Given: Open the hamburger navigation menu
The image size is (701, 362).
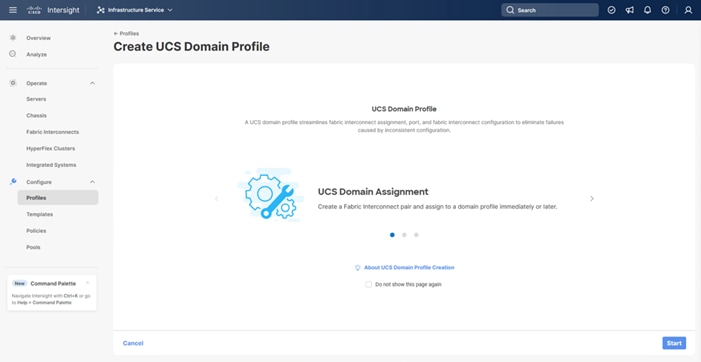Looking at the screenshot, I should tap(13, 10).
